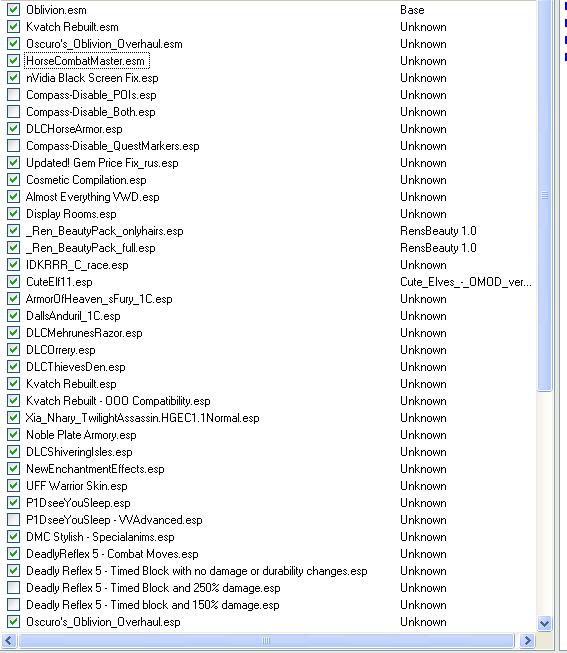Select DeadlyReflex 5 - Combat Moves.esp
Image resolution: width=567 pixels, height=653 pixels.
pos(112,554)
